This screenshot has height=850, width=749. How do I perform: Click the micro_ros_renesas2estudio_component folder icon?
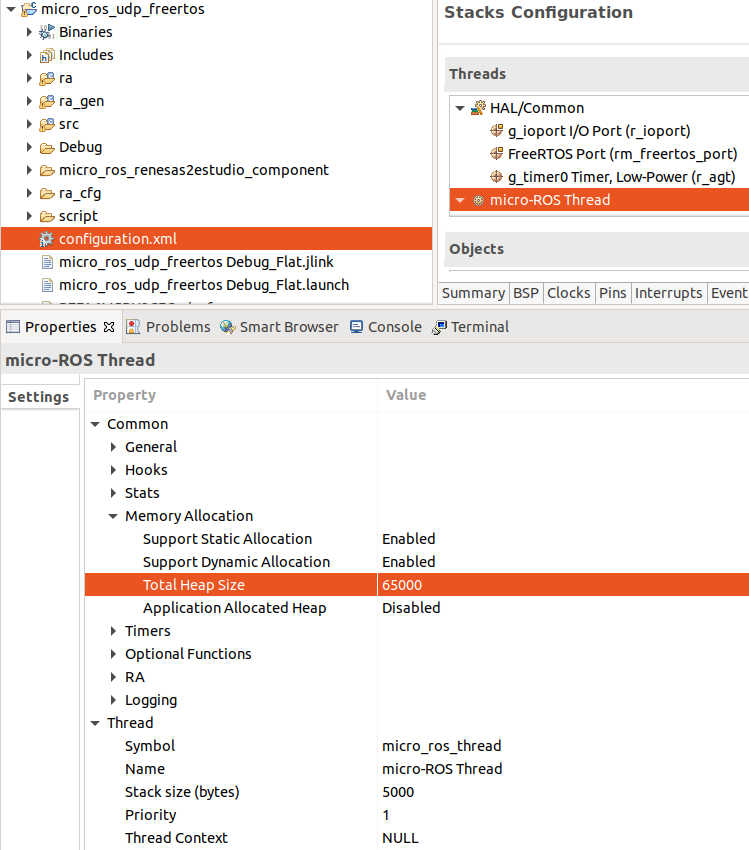click(47, 170)
